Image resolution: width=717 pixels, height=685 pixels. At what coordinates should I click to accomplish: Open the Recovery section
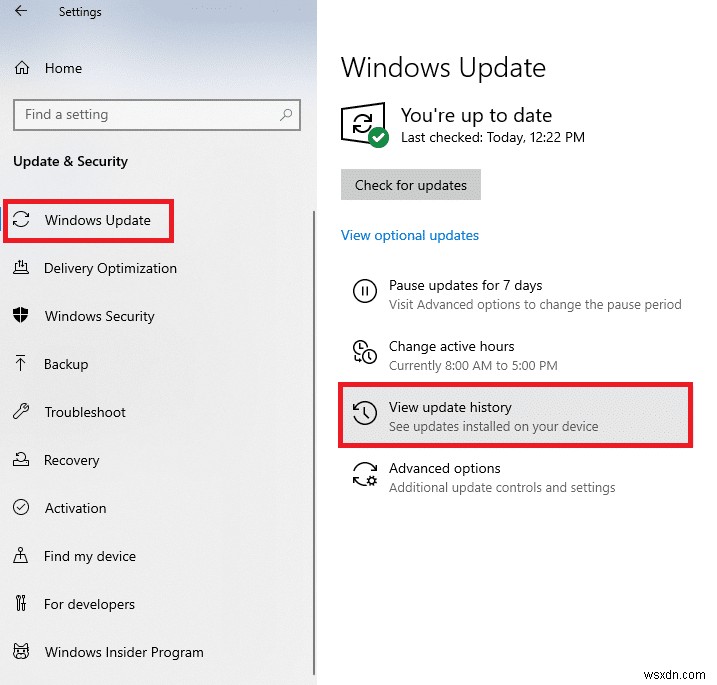(x=71, y=460)
